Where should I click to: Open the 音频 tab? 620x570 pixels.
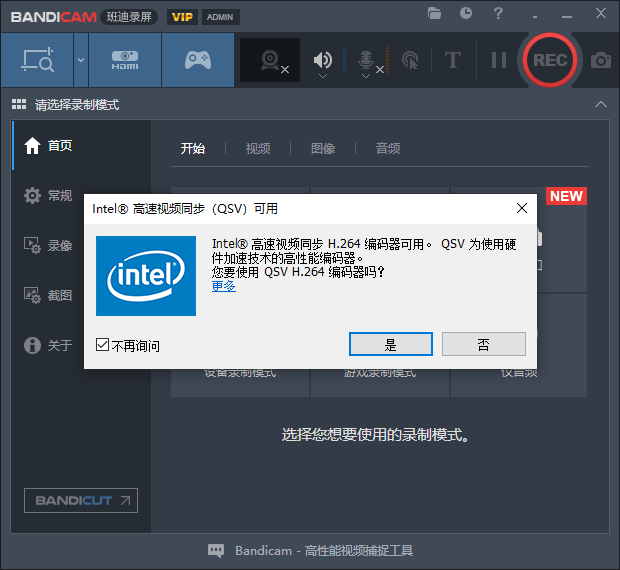pyautogui.click(x=388, y=148)
